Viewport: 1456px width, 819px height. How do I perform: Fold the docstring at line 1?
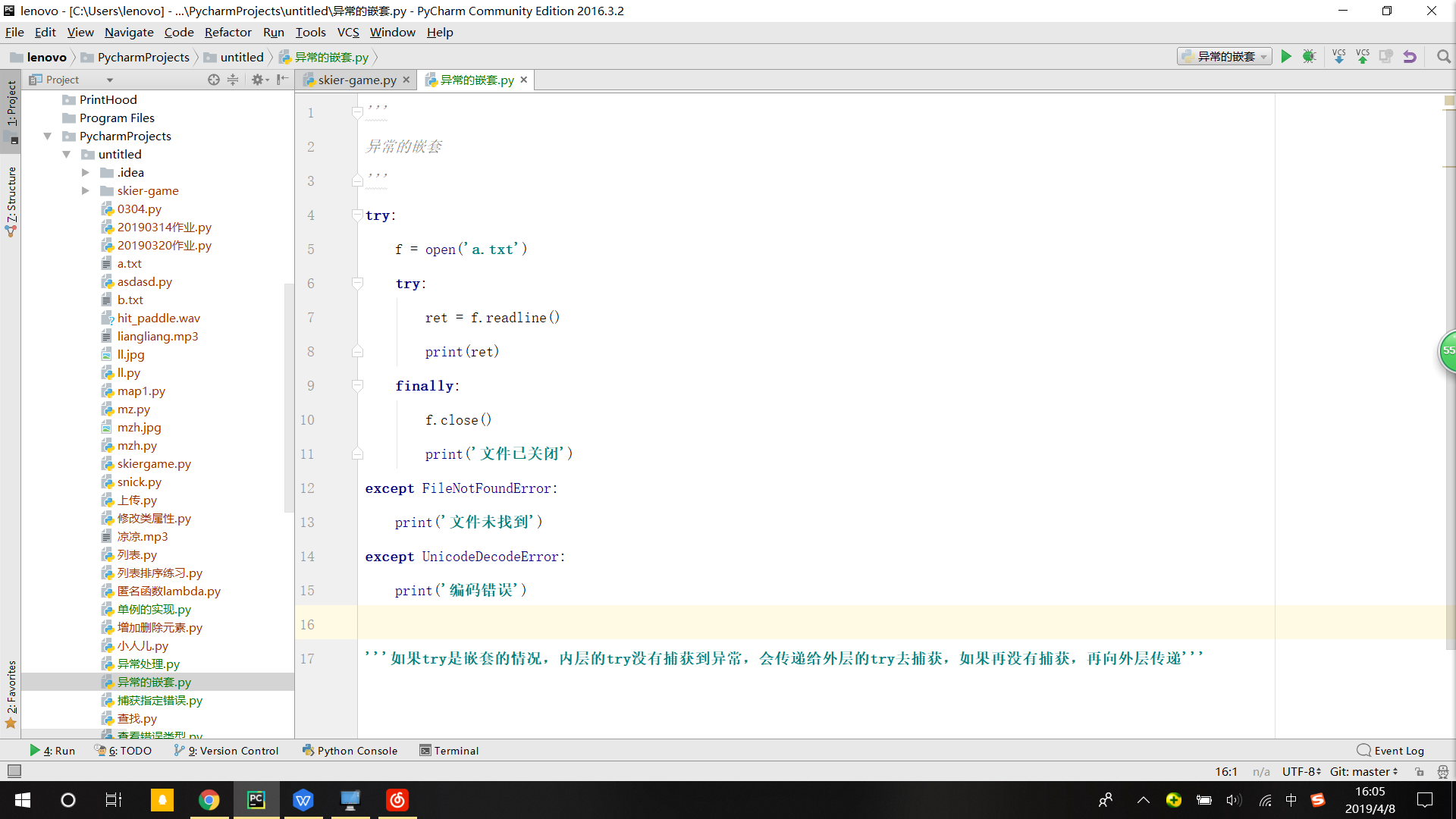pyautogui.click(x=357, y=113)
